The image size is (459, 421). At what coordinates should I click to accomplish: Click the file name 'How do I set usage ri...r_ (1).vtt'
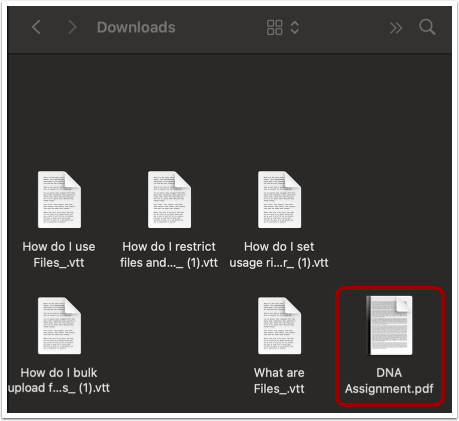point(279,255)
